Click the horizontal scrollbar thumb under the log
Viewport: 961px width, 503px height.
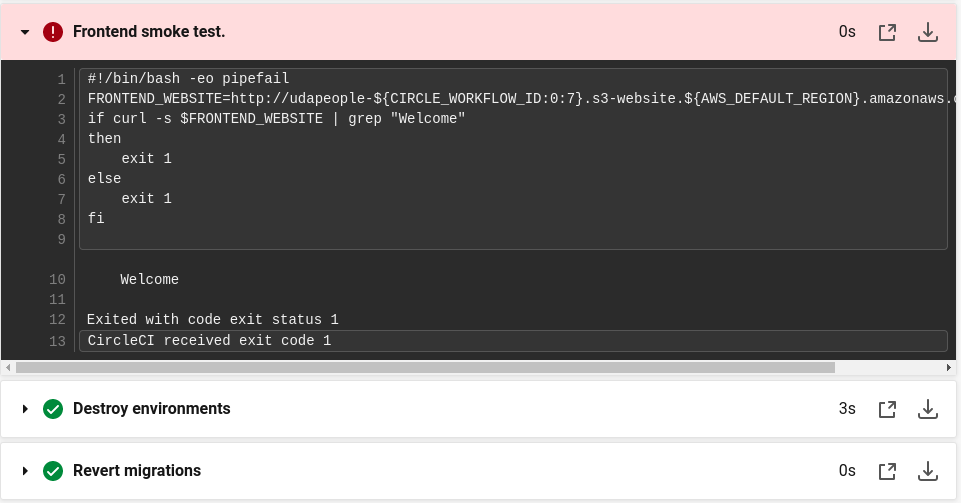click(x=425, y=368)
